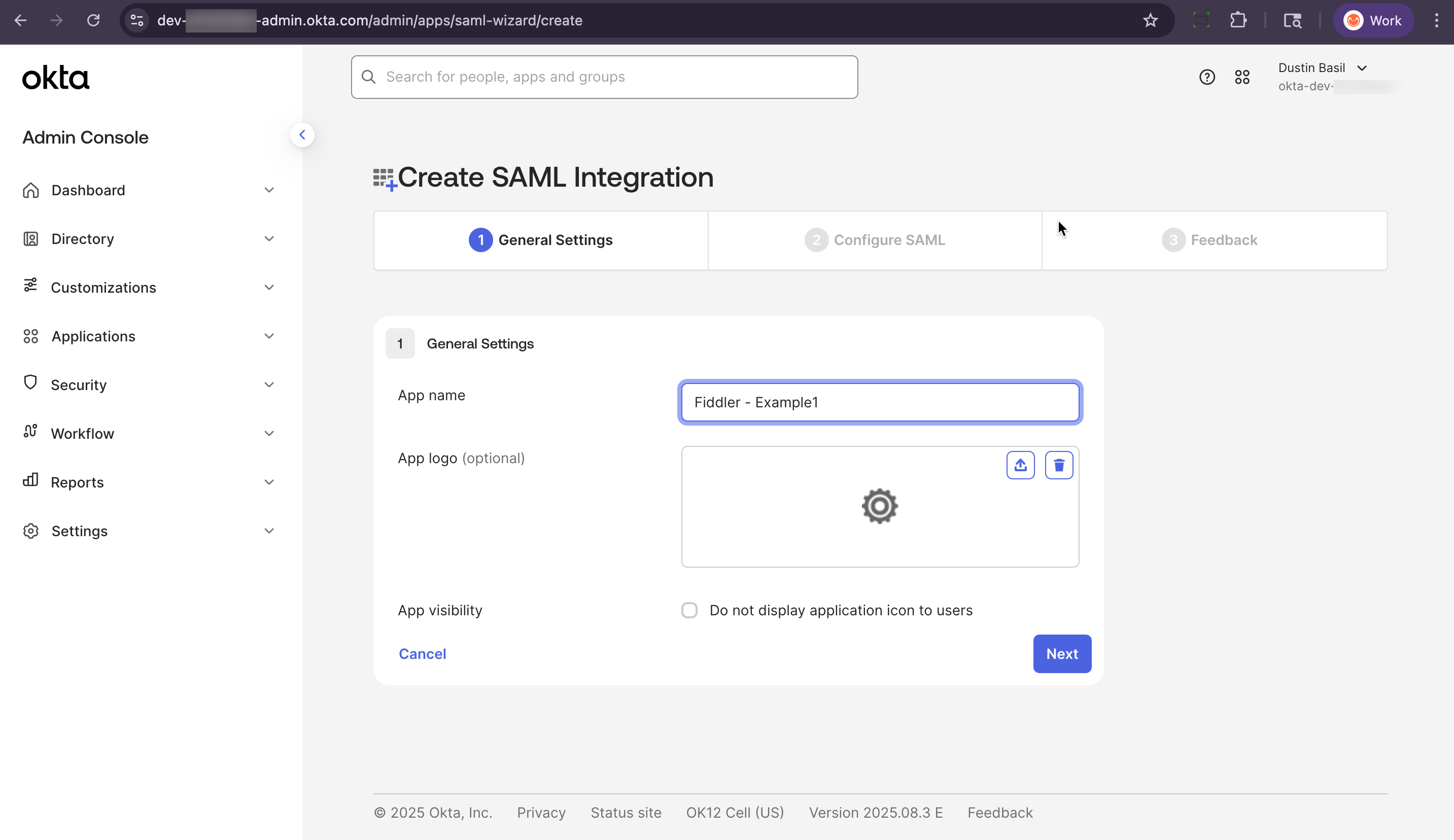Viewport: 1454px width, 840px height.
Task: Click the App name input field
Action: click(x=879, y=402)
